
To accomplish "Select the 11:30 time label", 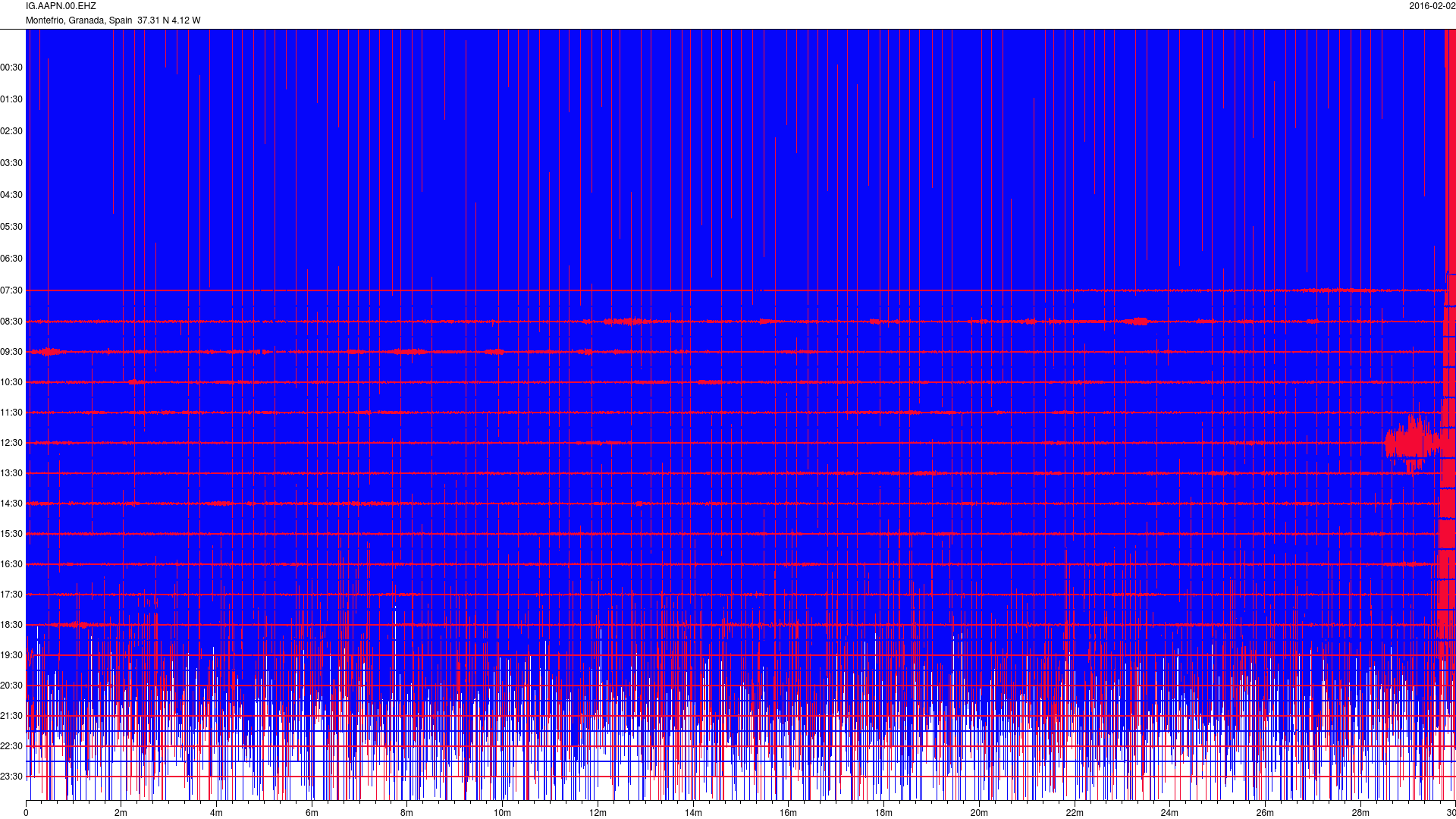I will pos(11,413).
